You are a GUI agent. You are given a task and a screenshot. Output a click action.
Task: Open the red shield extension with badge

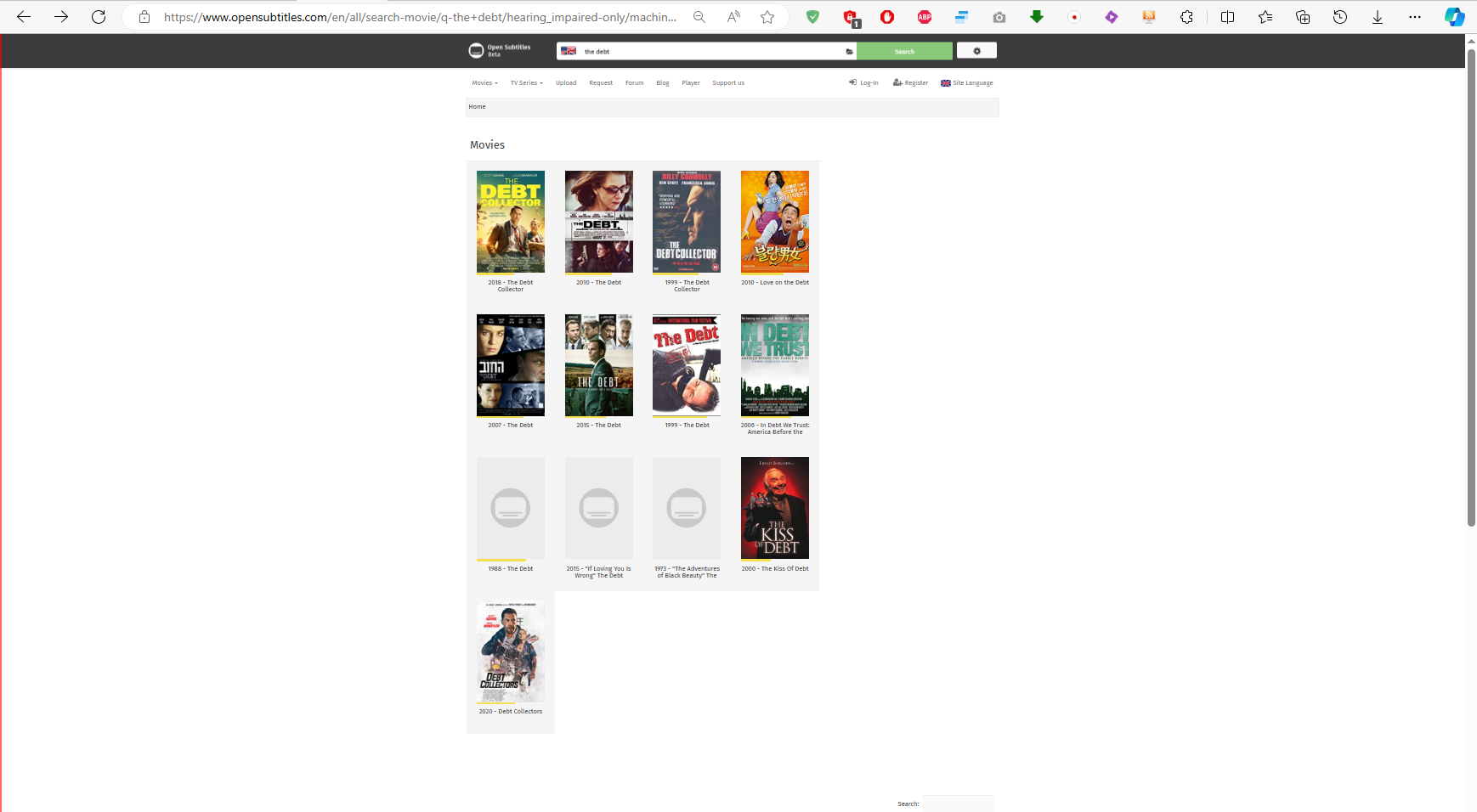coord(851,17)
